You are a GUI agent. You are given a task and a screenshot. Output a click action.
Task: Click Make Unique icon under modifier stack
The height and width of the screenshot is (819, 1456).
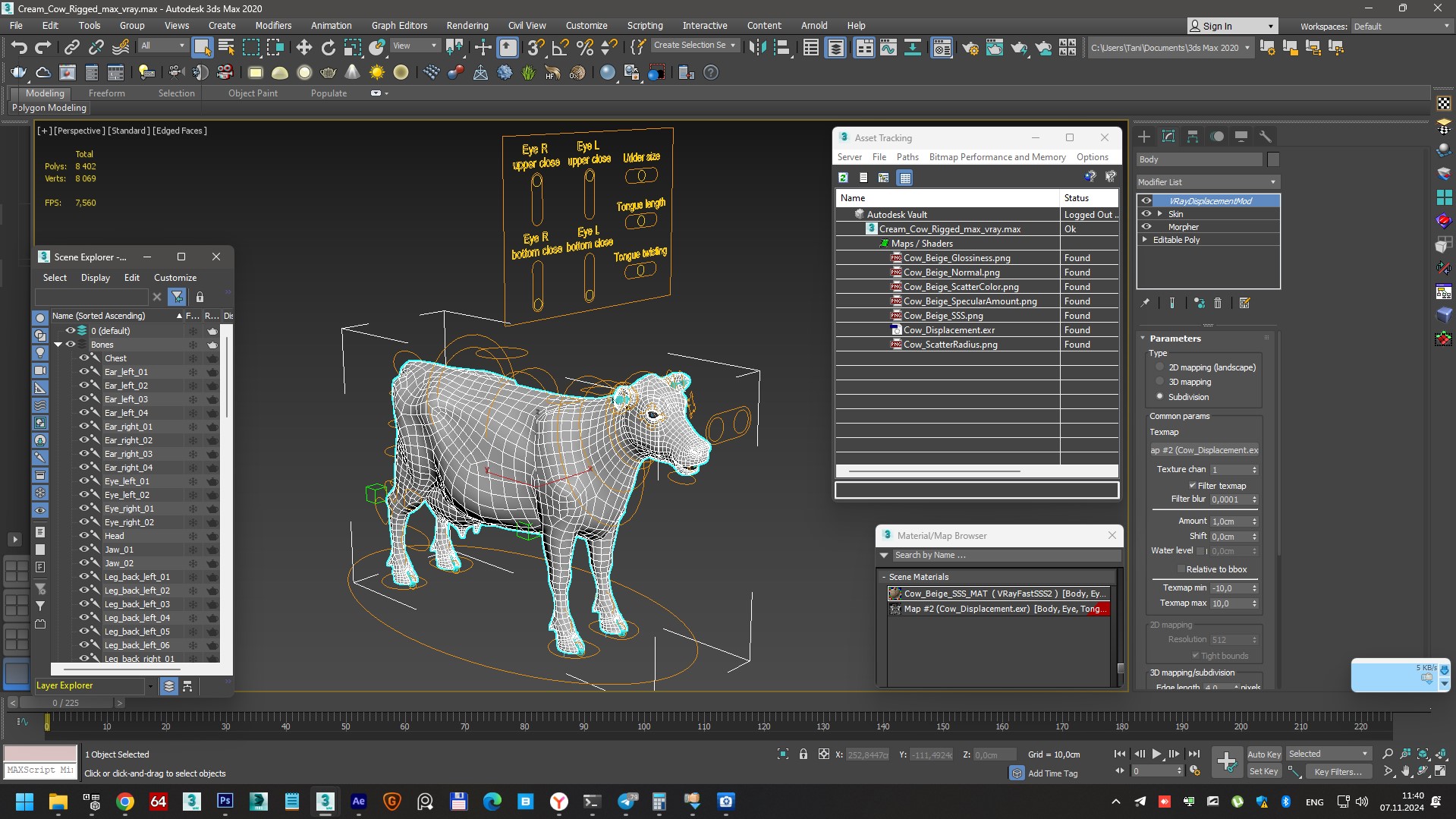point(1199,303)
